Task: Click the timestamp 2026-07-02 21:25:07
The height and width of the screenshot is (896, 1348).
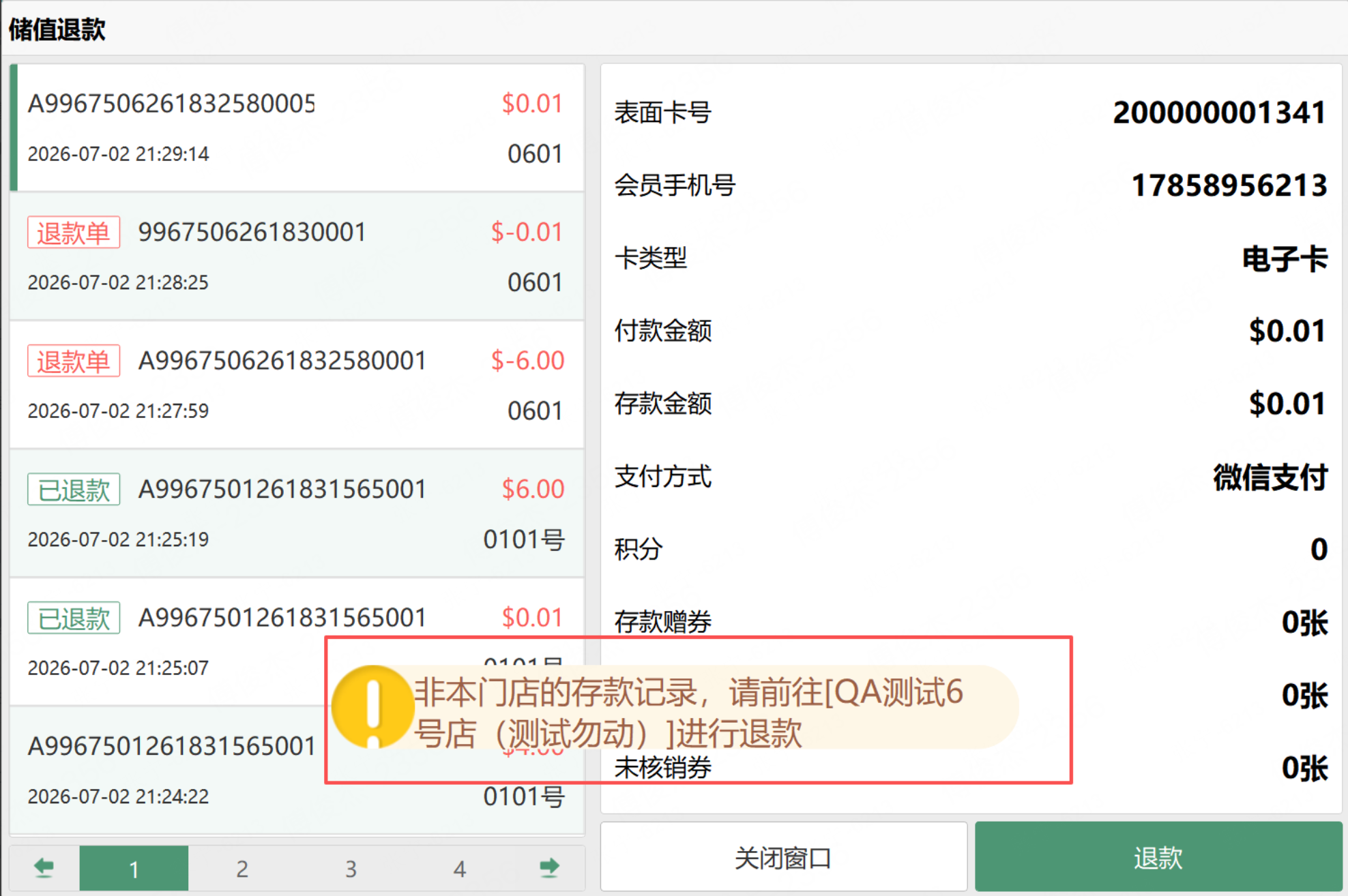Action: 118,668
